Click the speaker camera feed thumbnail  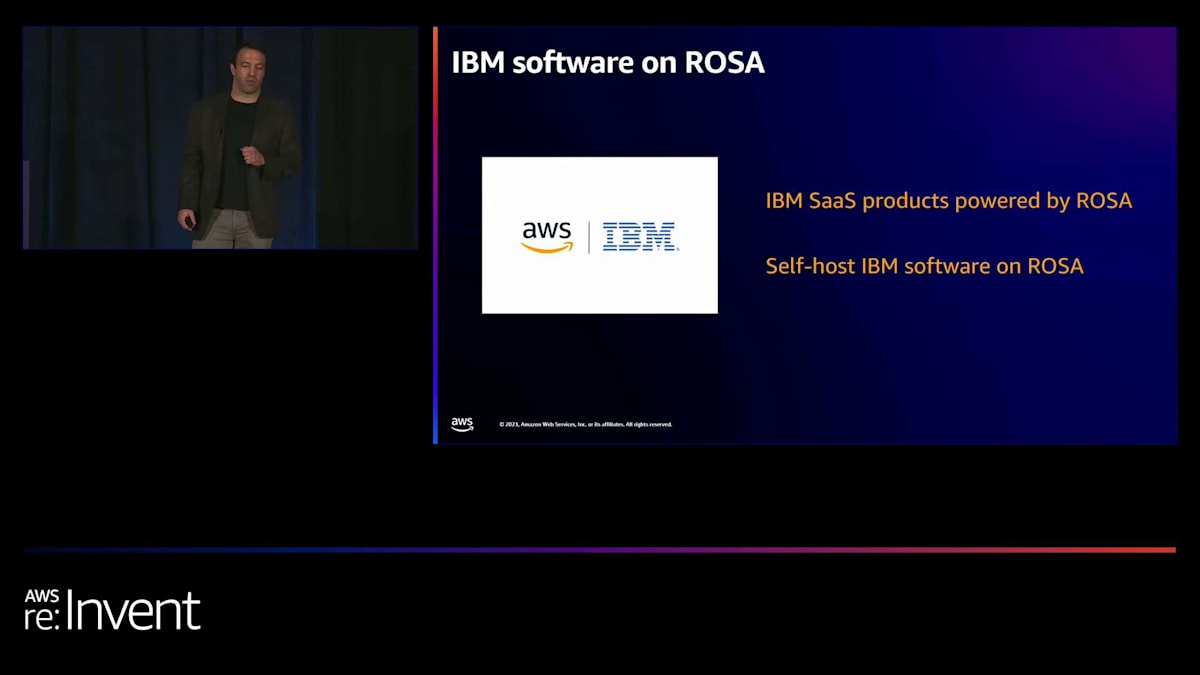tap(220, 138)
